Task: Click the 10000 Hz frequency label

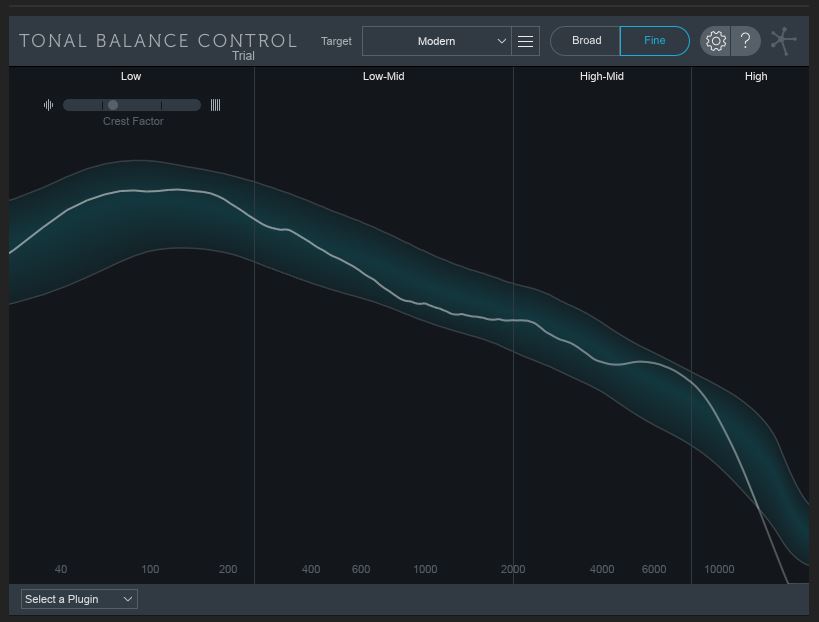Action: [719, 569]
